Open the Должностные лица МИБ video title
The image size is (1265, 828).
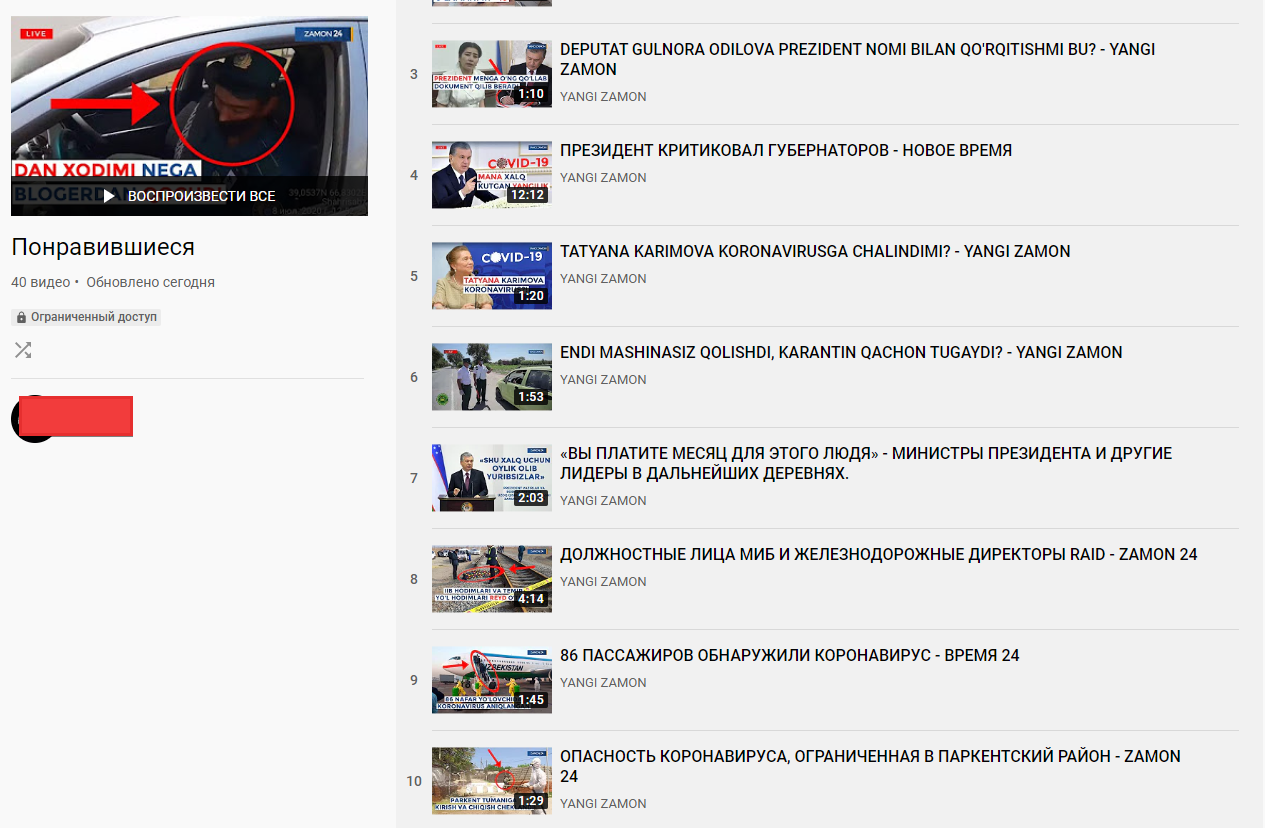[x=878, y=555]
